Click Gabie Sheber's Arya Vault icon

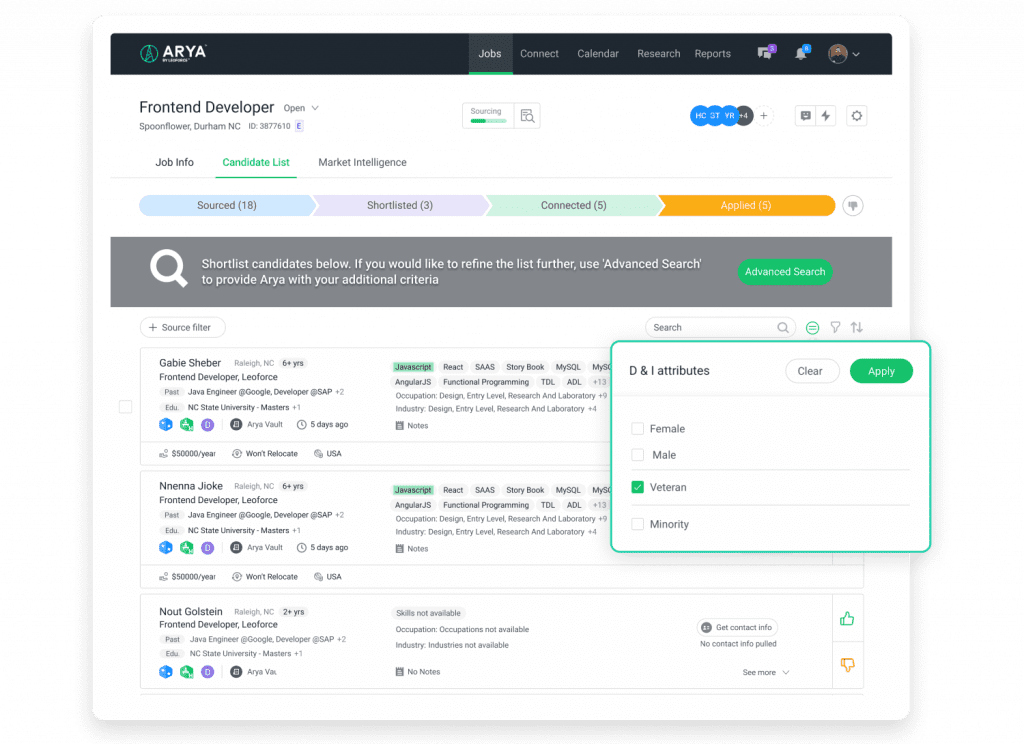(236, 425)
